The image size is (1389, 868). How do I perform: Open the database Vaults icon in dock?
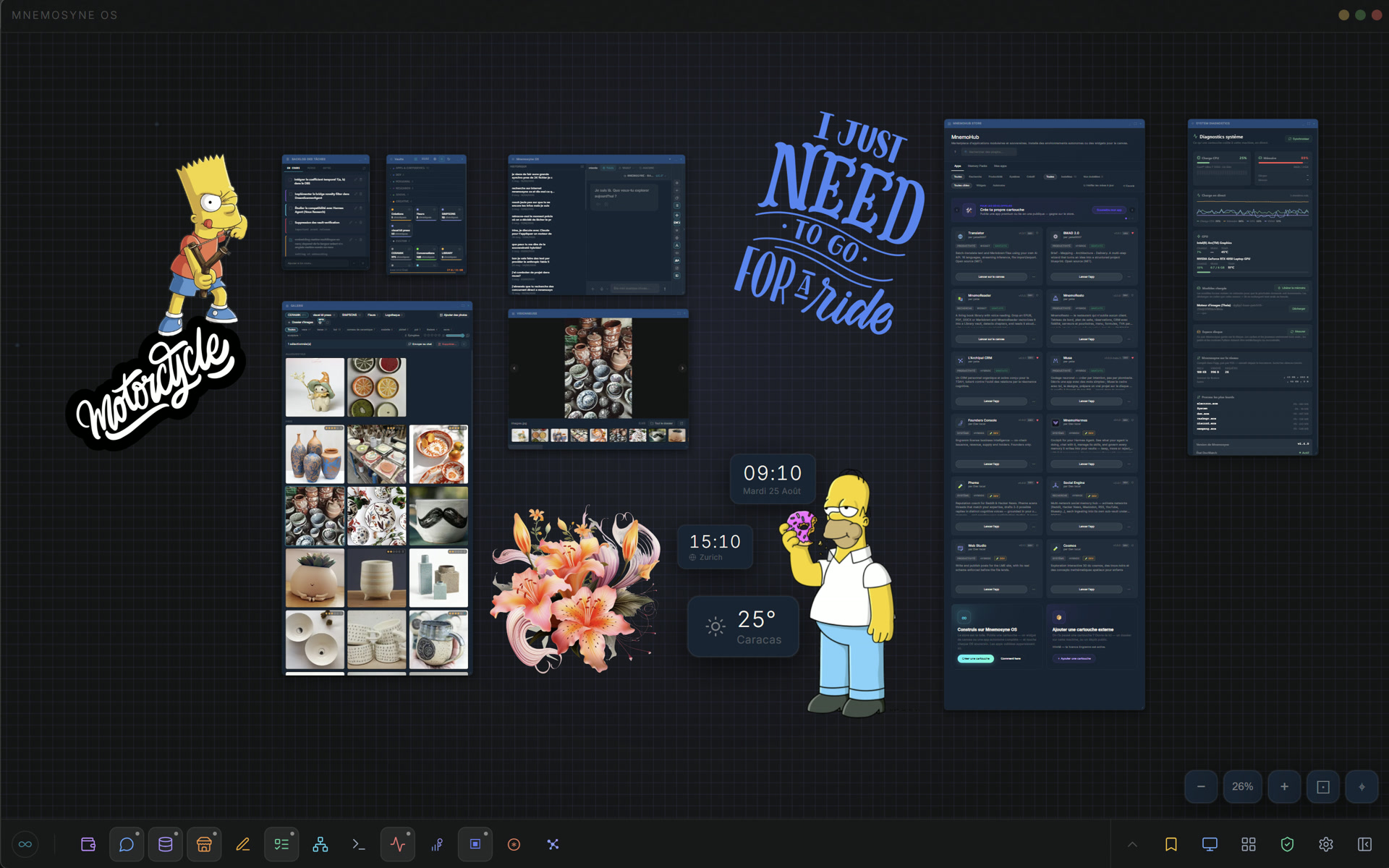pyautogui.click(x=166, y=844)
